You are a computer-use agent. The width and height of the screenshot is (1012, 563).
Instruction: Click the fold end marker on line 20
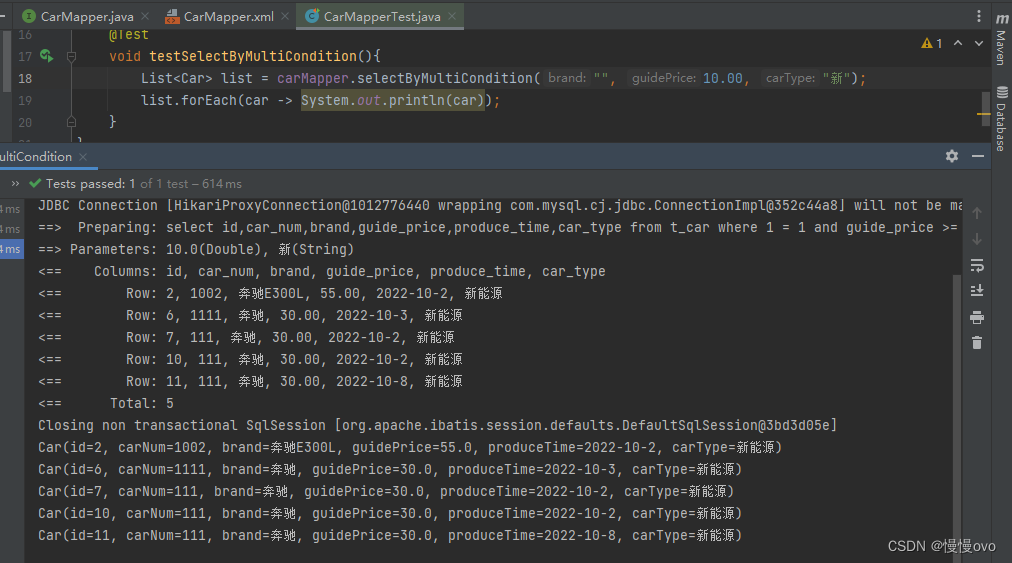72,121
